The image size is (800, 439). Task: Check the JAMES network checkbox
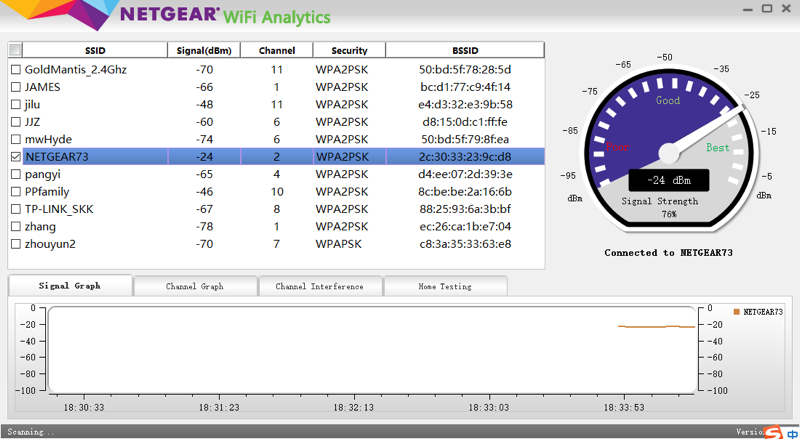tap(16, 87)
